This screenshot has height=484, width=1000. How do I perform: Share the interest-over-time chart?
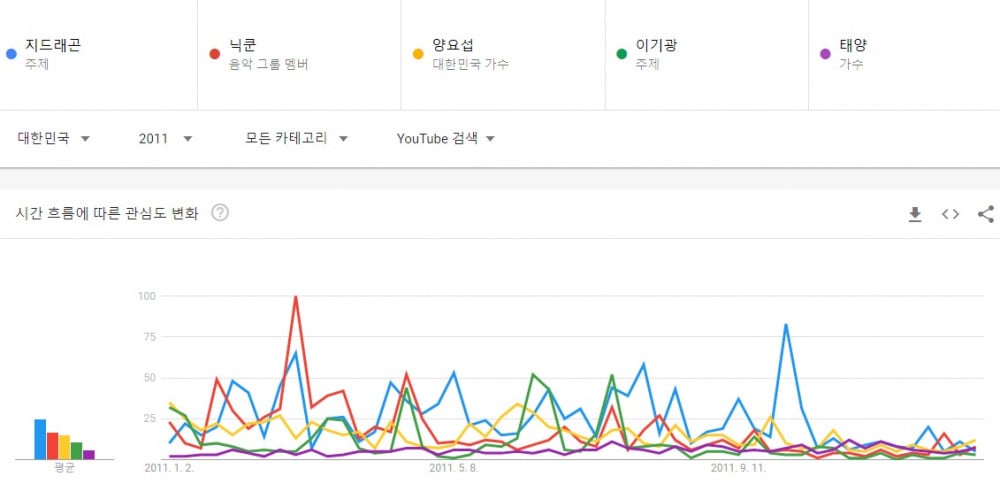[x=985, y=214]
